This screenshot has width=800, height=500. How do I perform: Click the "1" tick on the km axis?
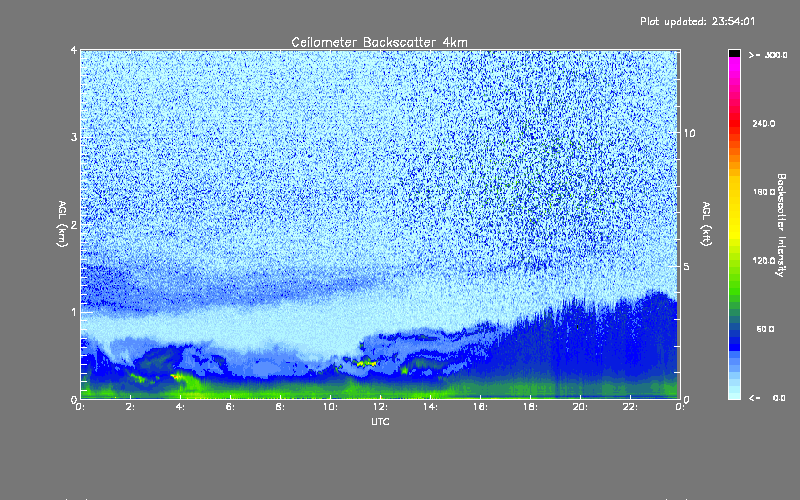74,312
